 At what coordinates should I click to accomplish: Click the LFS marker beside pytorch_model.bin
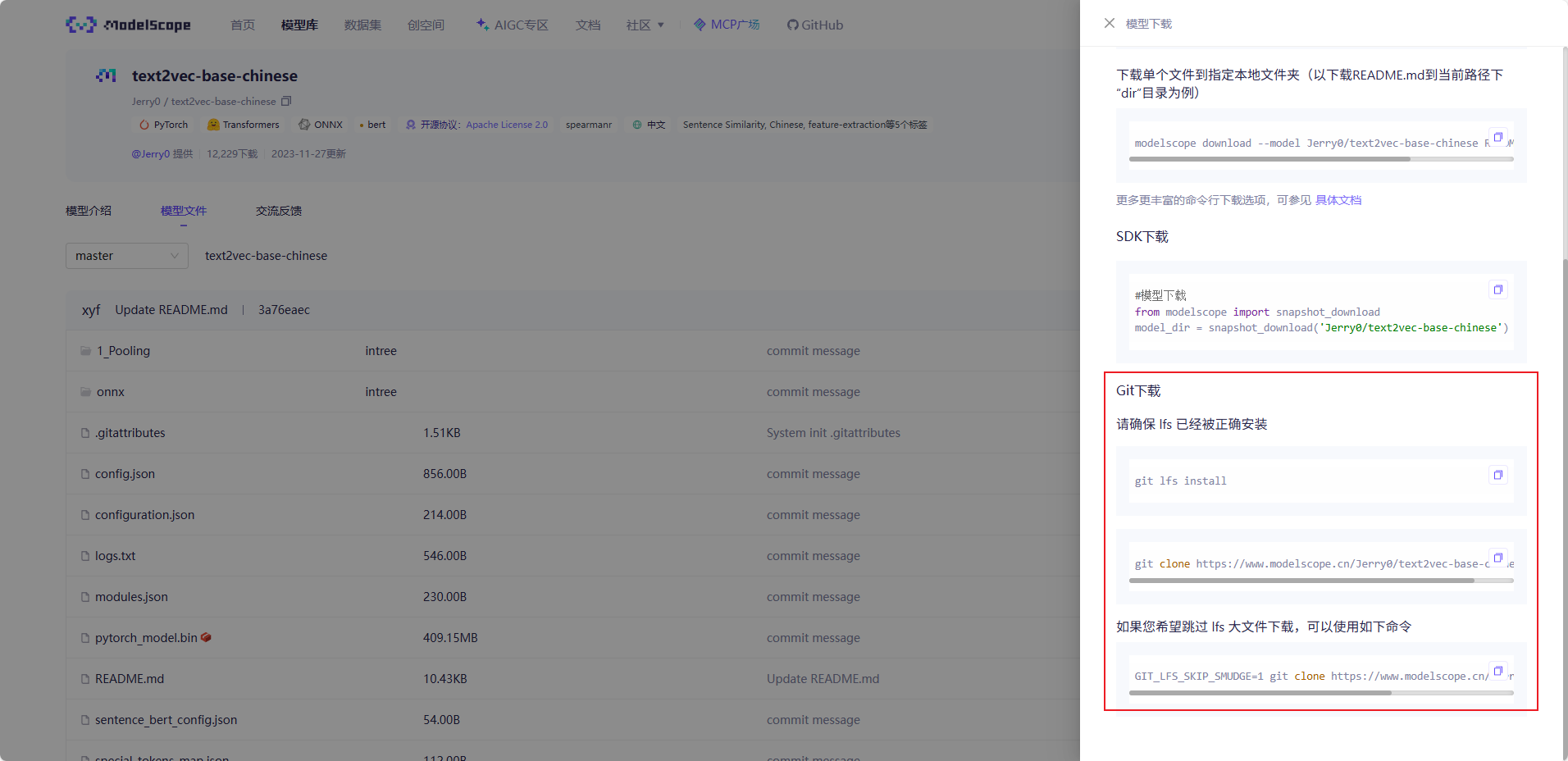(x=206, y=637)
